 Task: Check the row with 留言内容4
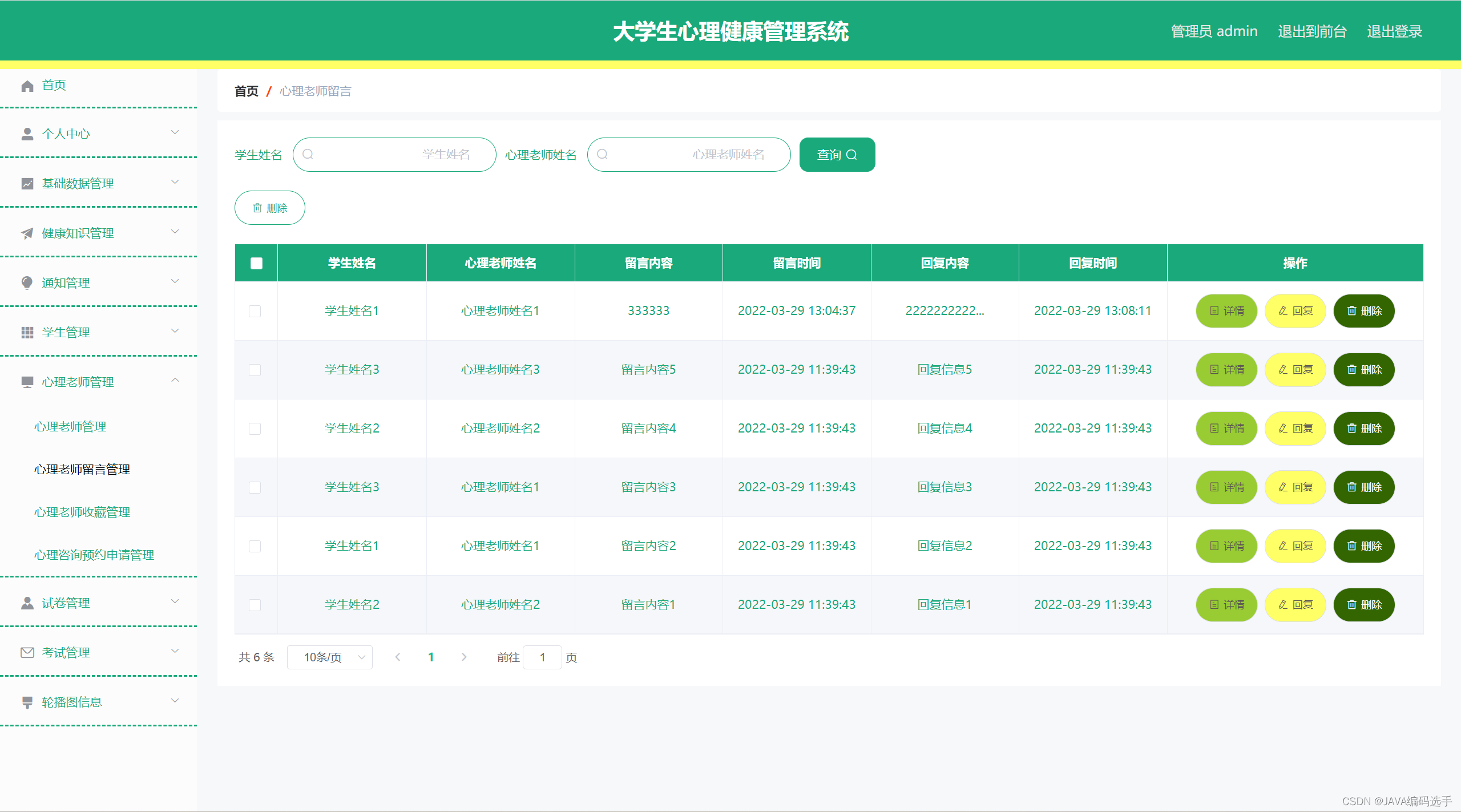pos(255,429)
